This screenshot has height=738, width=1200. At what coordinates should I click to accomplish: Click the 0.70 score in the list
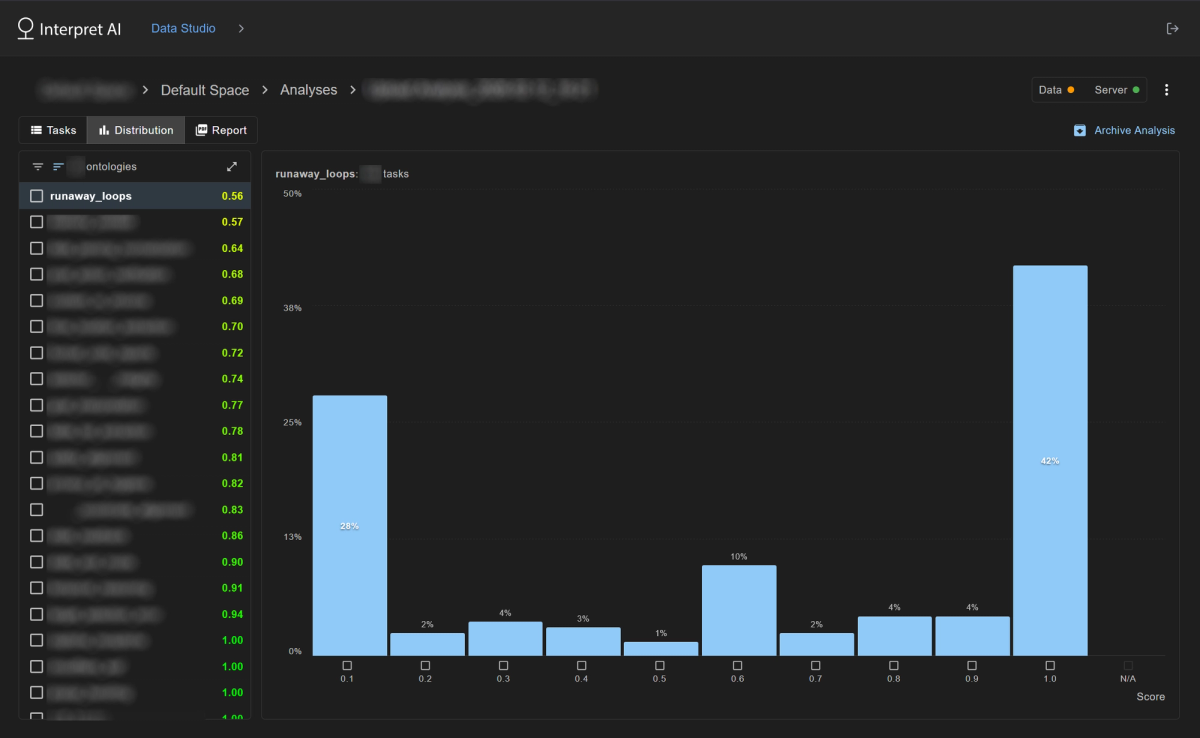pos(232,326)
